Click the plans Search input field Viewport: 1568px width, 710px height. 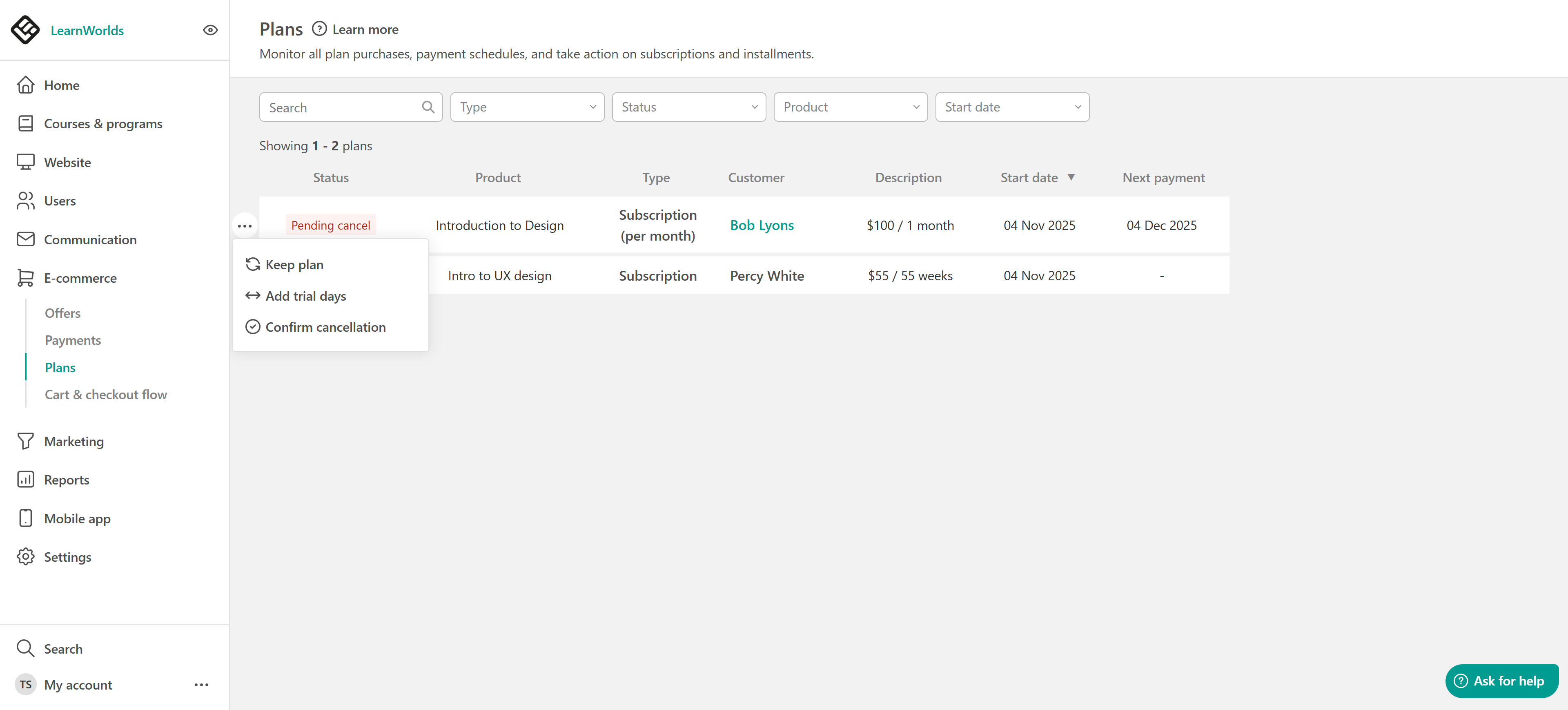[x=342, y=108]
